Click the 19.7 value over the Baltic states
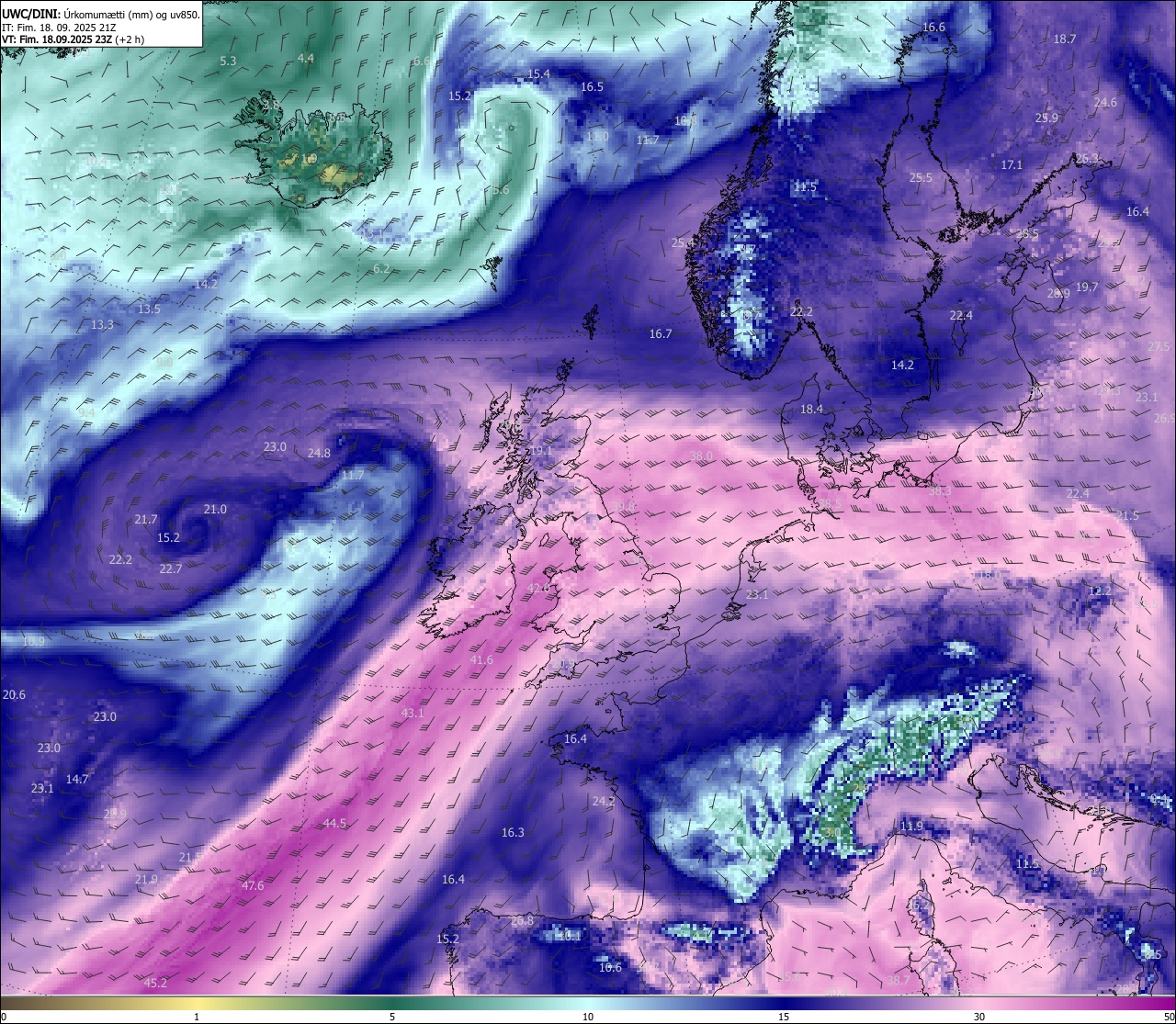This screenshot has width=1176, height=1024. point(1087,287)
